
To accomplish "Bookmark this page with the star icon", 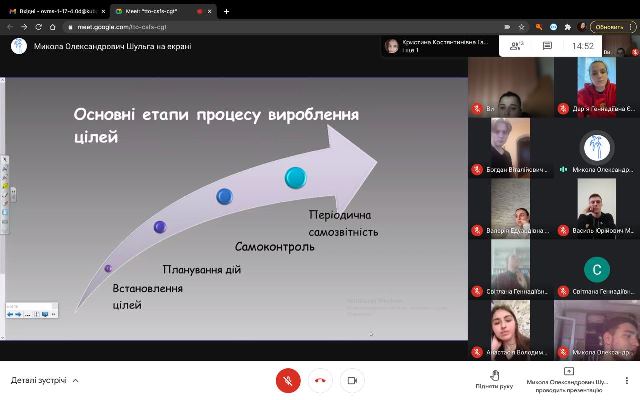I will 522,27.
